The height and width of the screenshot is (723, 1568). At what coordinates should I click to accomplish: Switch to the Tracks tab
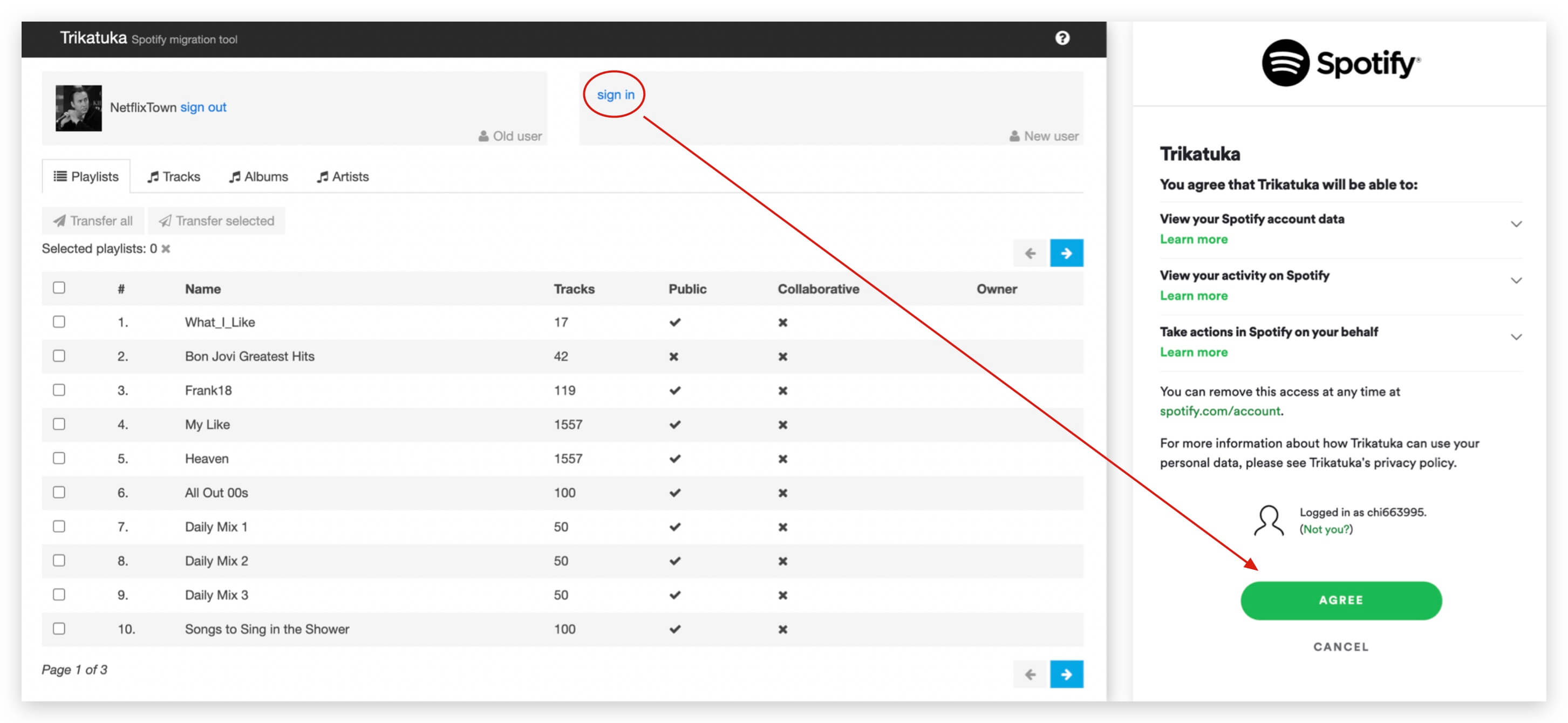[174, 176]
